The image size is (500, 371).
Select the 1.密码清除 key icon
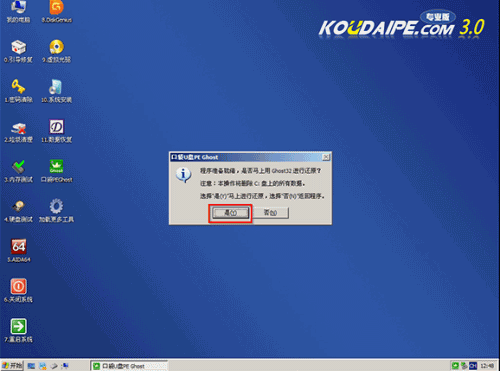click(18, 91)
